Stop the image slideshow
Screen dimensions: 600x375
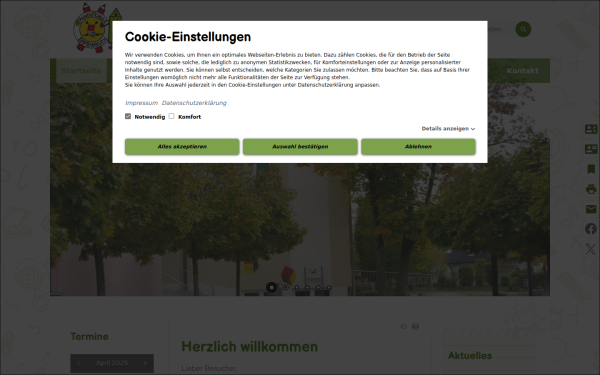click(271, 287)
